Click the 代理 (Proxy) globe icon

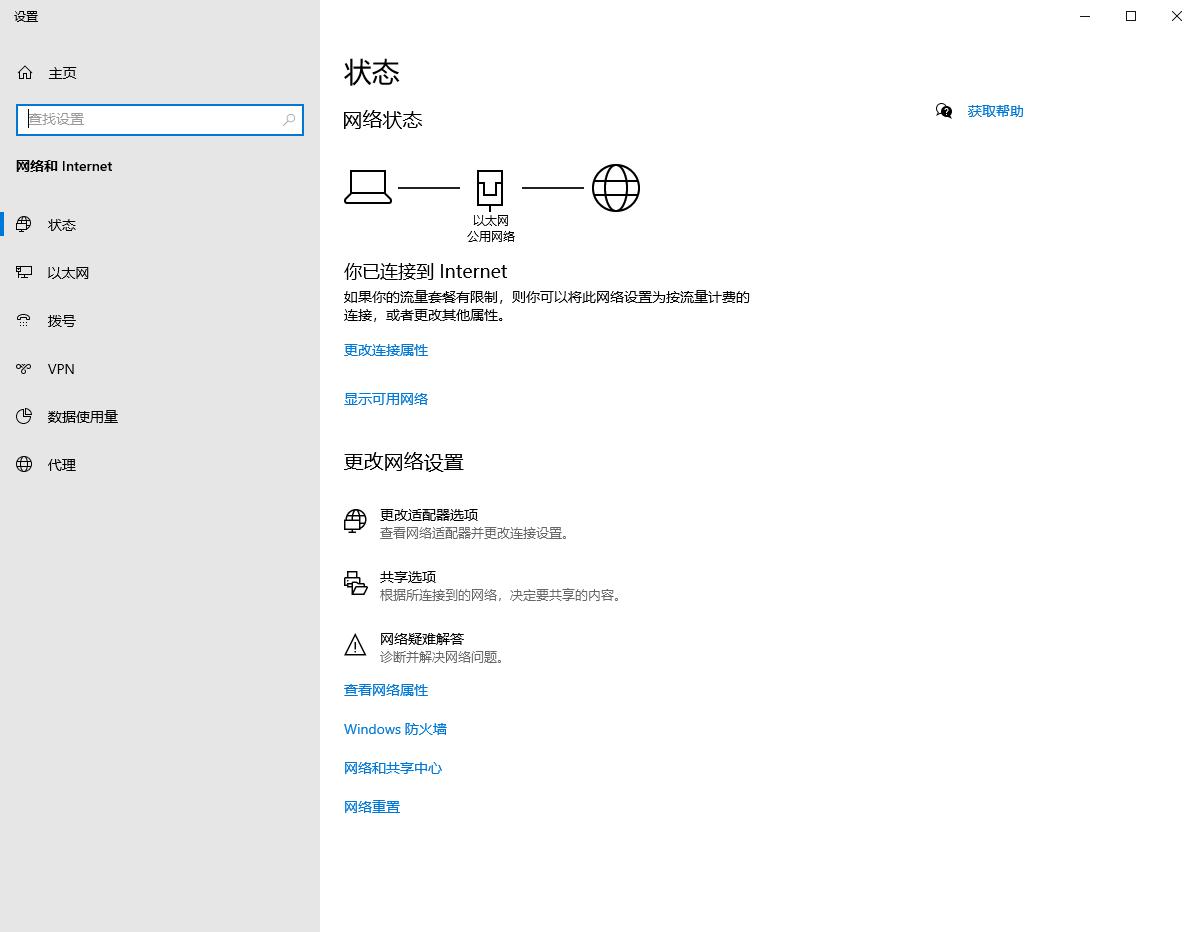click(x=24, y=464)
